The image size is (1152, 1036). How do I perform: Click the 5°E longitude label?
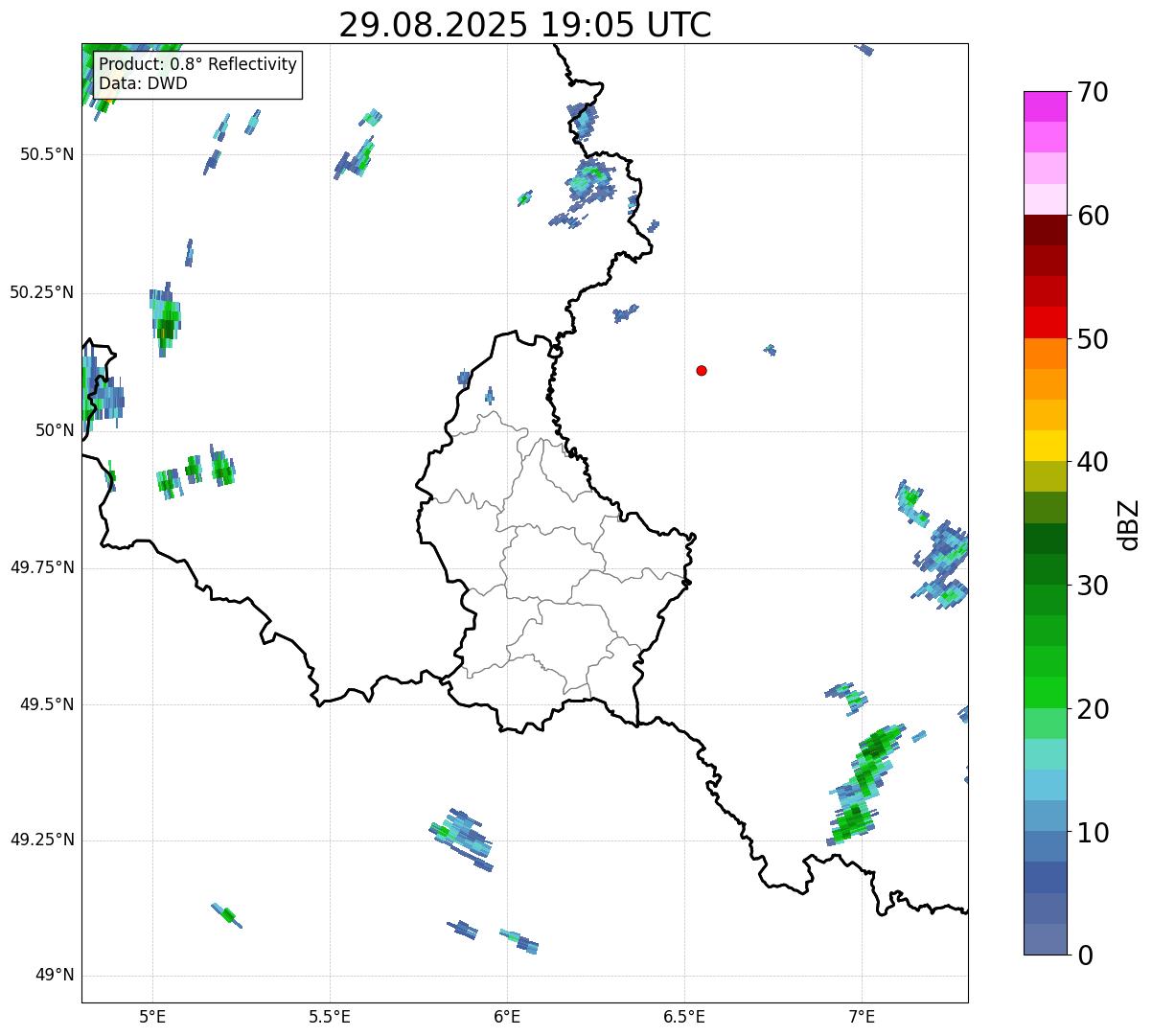[x=152, y=1016]
